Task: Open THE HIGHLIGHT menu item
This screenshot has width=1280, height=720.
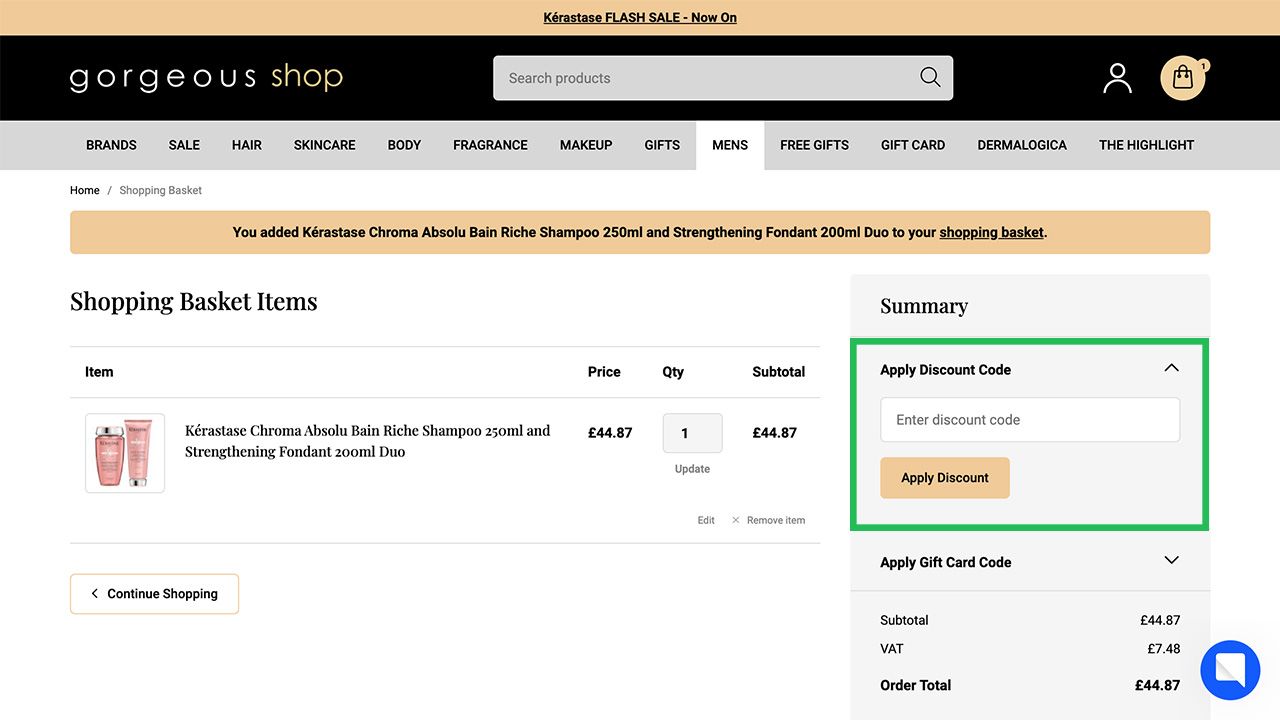Action: pyautogui.click(x=1146, y=145)
